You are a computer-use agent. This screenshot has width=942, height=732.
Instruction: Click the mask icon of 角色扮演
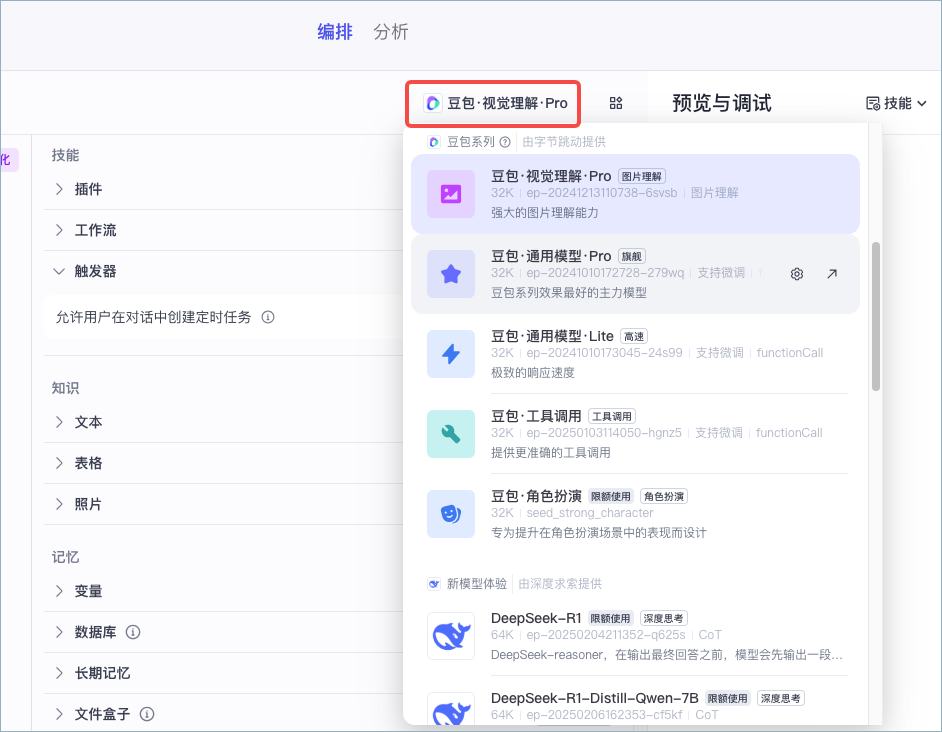(451, 514)
